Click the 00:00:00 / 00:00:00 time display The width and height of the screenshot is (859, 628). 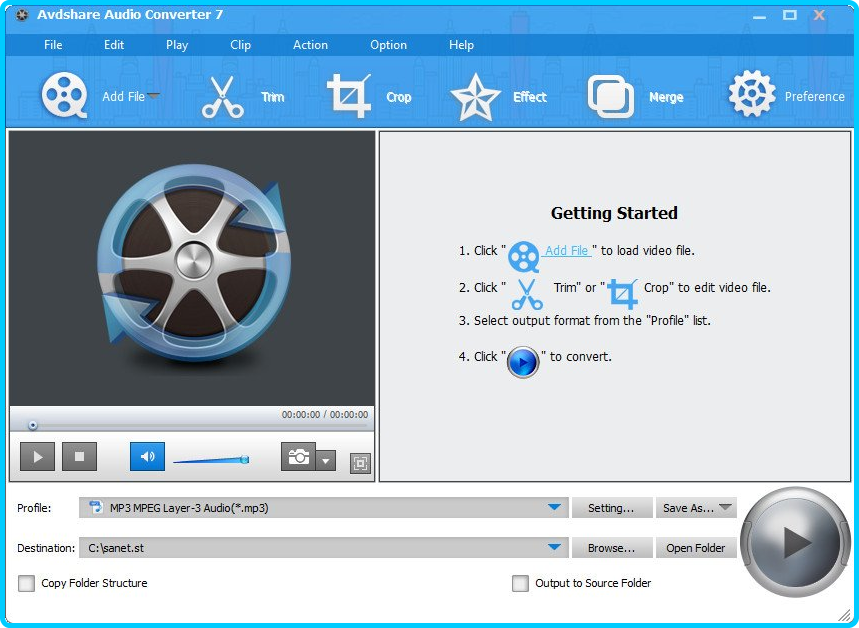coord(325,414)
